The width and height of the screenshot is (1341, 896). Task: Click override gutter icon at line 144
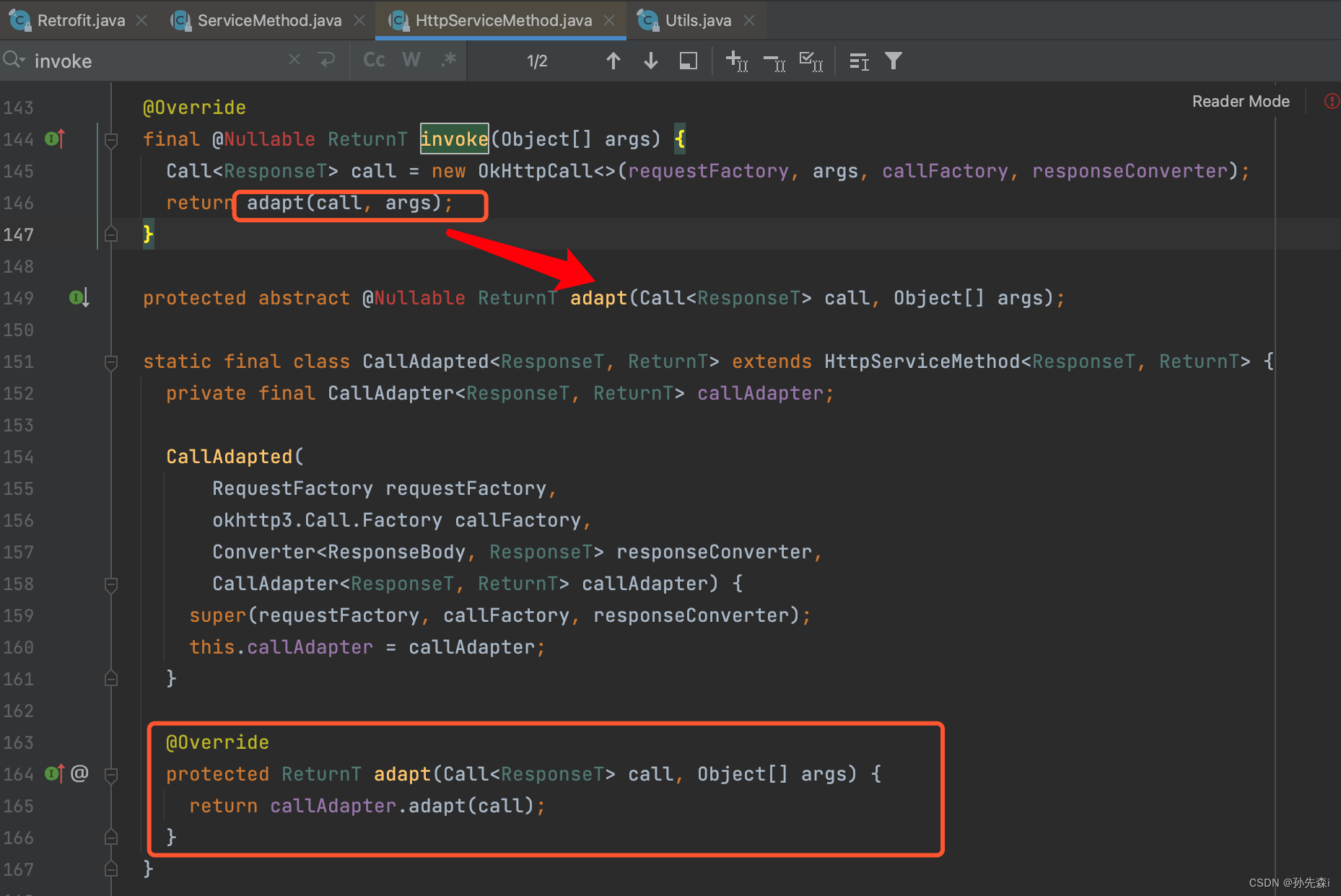tap(55, 138)
